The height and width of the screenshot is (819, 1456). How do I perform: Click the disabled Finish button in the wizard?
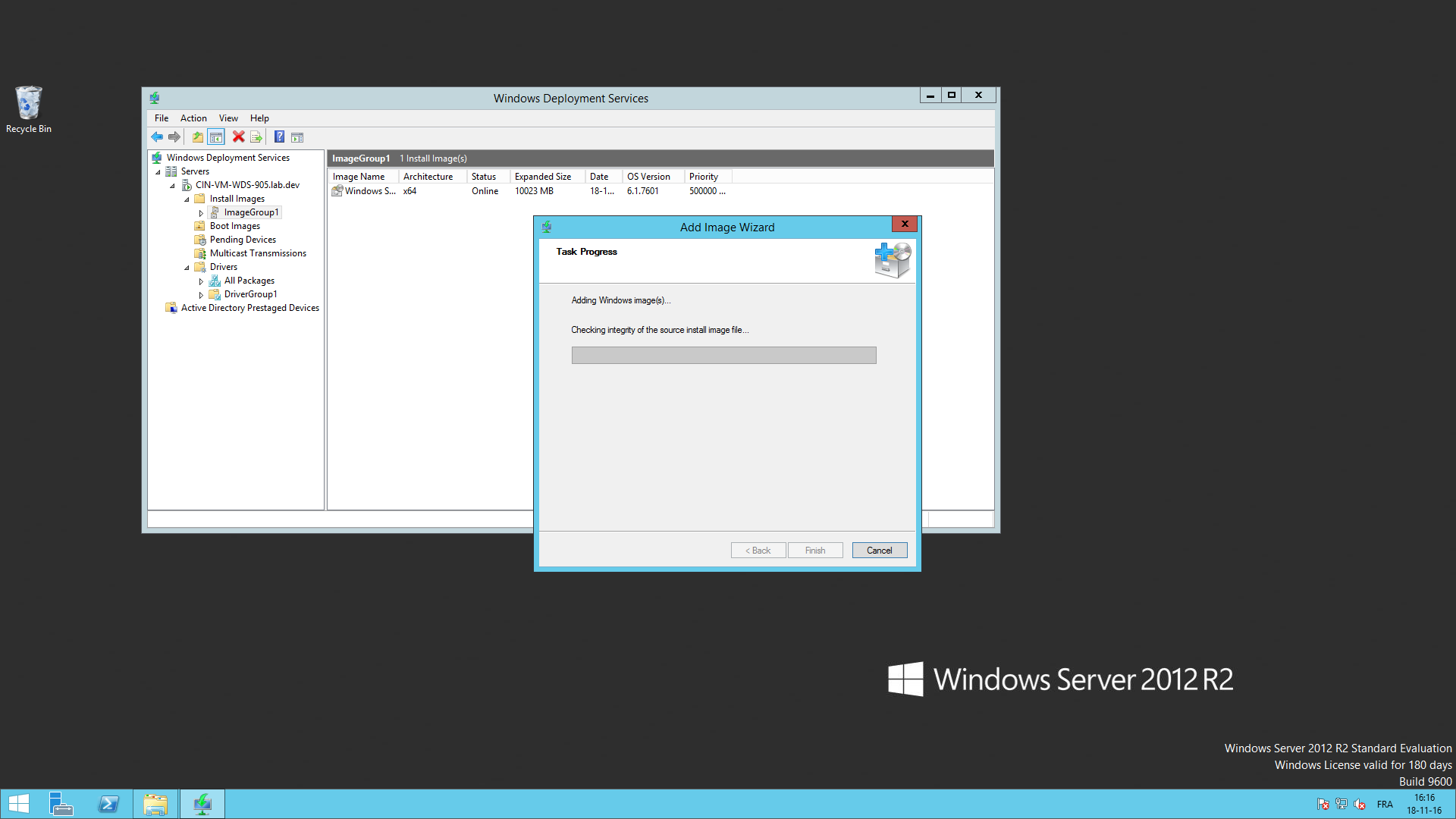tap(815, 551)
